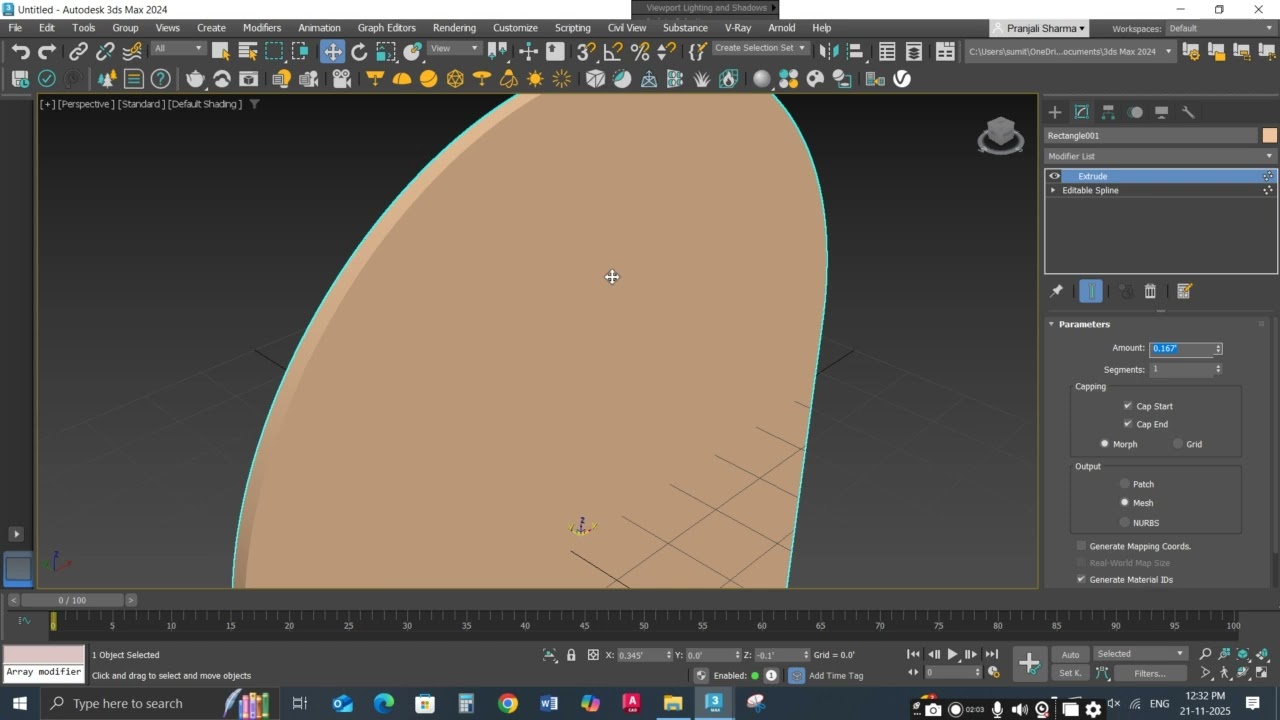Click the Configure Modifier Sets icon
The height and width of the screenshot is (720, 1280).
coord(1184,291)
